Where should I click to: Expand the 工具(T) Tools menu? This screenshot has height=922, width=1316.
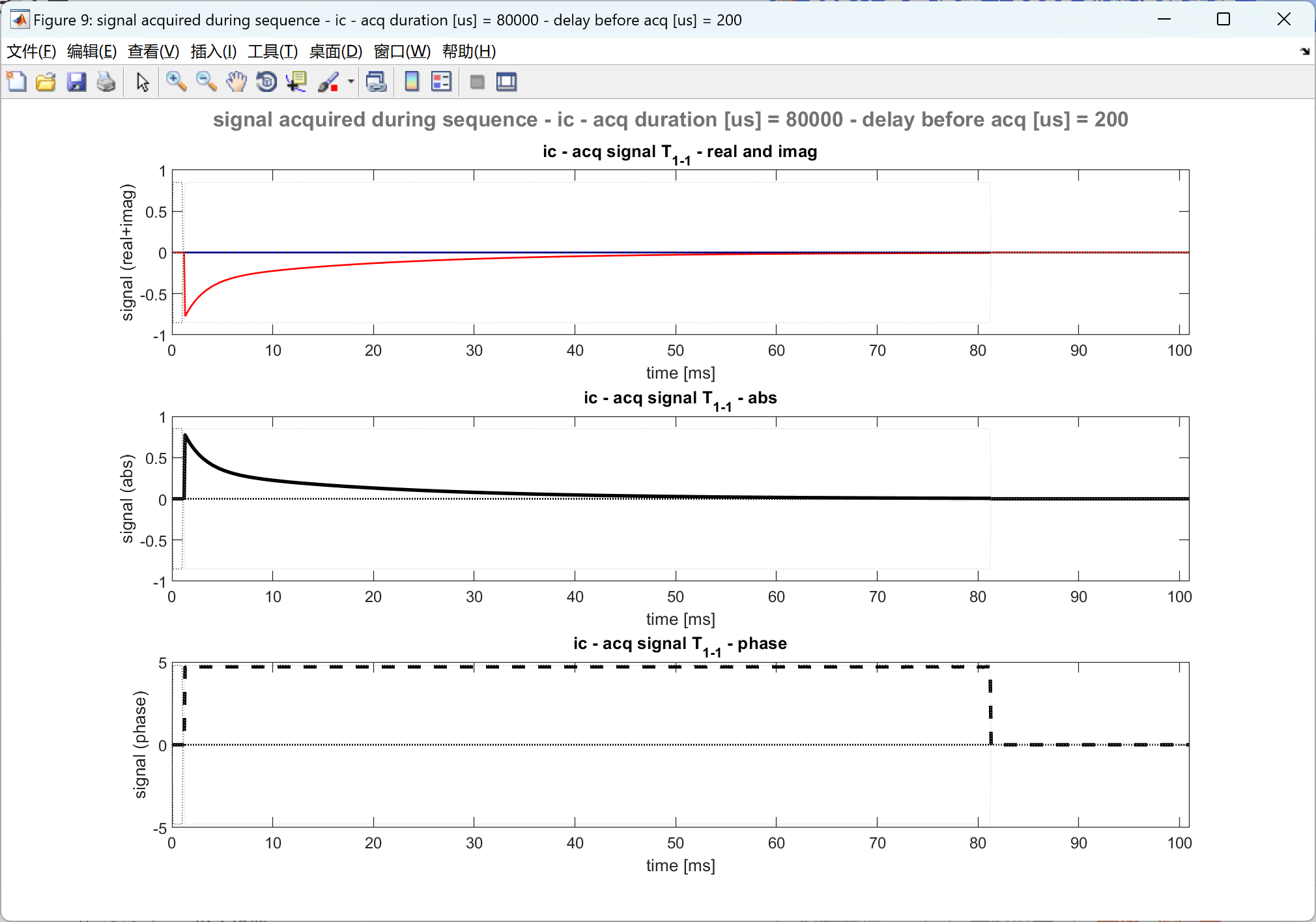[272, 51]
